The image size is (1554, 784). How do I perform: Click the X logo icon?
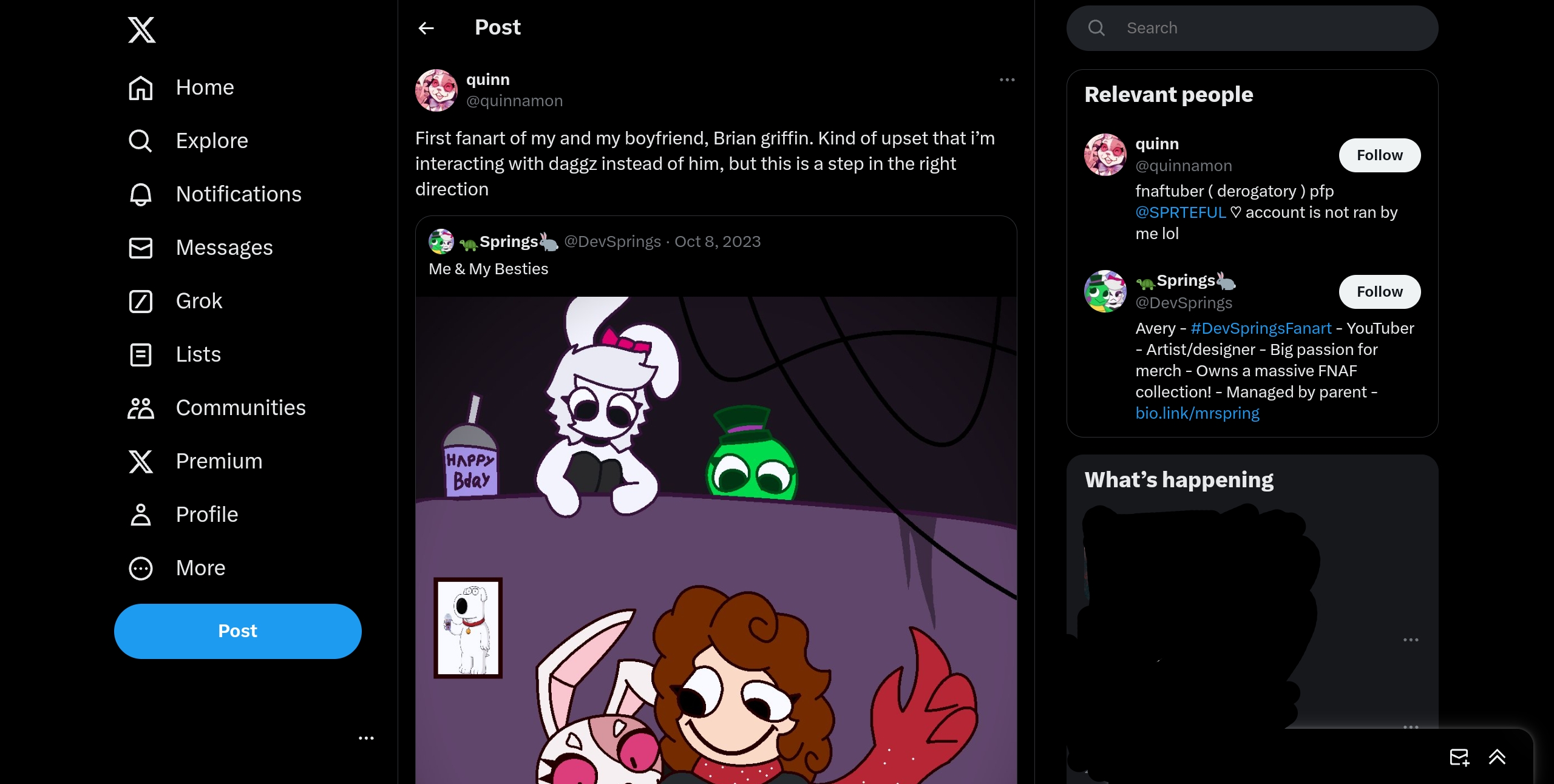point(141,30)
